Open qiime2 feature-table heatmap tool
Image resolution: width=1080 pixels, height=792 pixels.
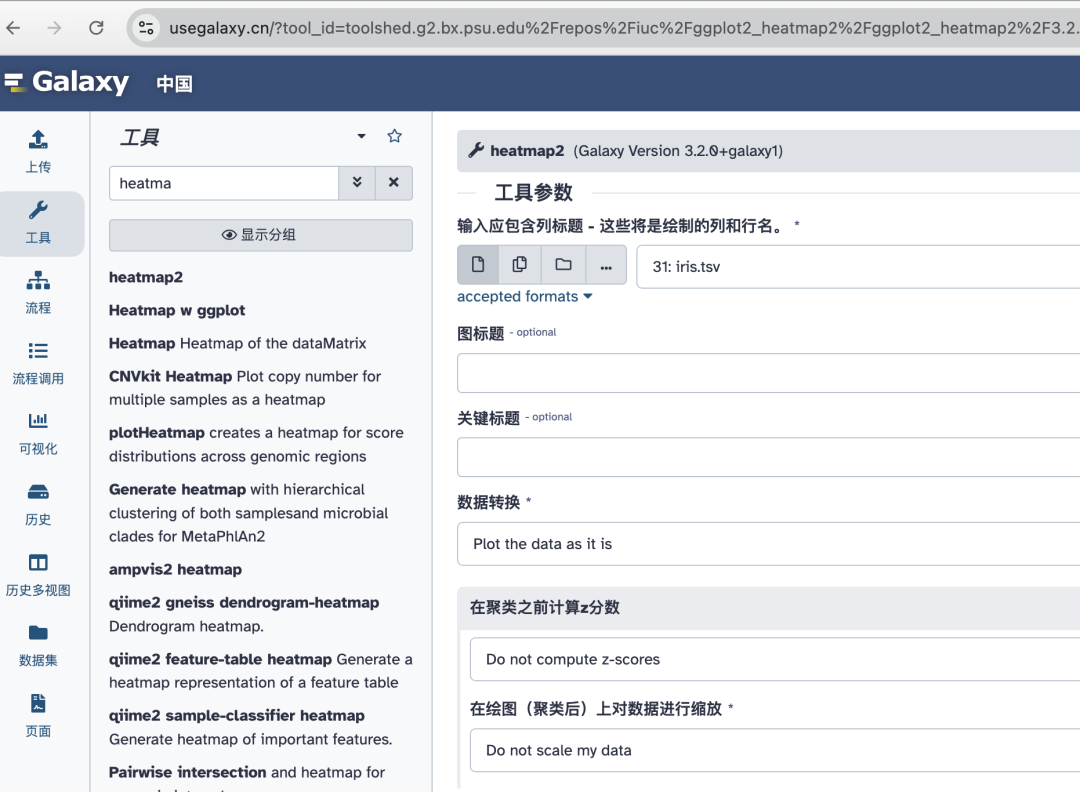(x=260, y=671)
